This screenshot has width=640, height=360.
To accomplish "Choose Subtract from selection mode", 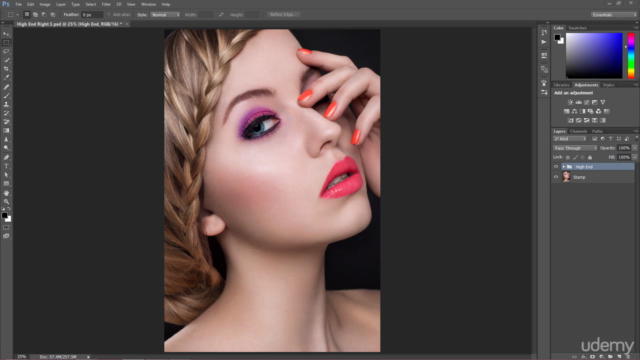I will pos(44,14).
